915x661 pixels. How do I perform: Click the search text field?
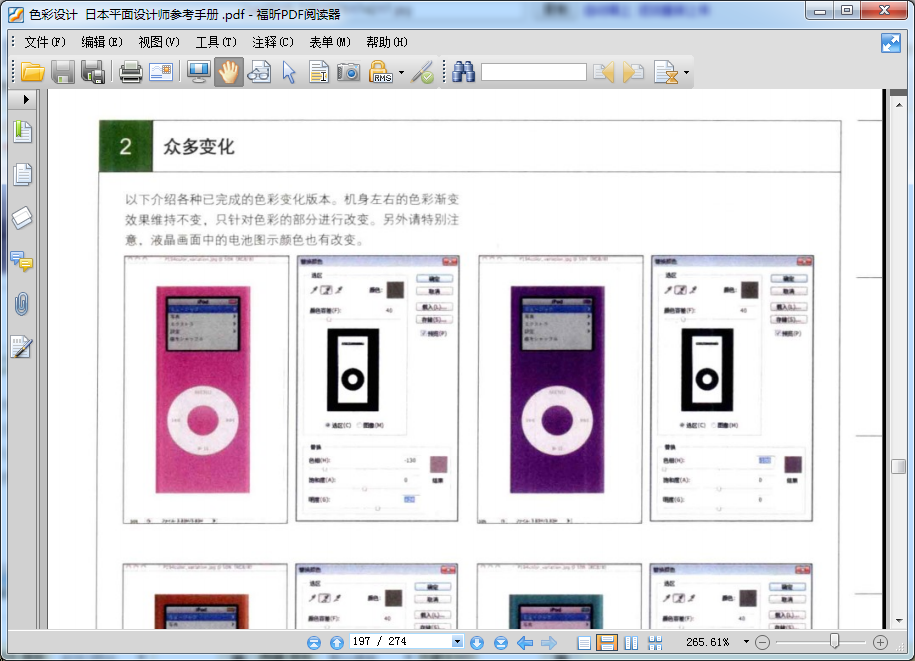coord(533,72)
